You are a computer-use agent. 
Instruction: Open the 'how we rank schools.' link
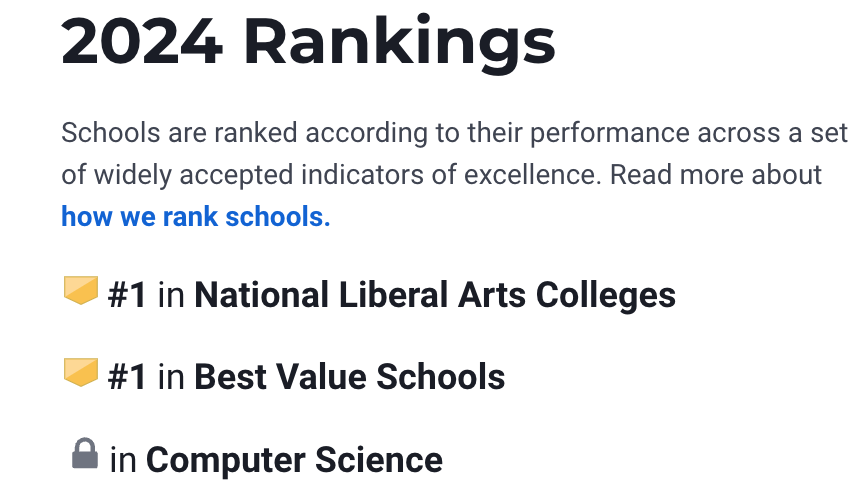pos(196,216)
